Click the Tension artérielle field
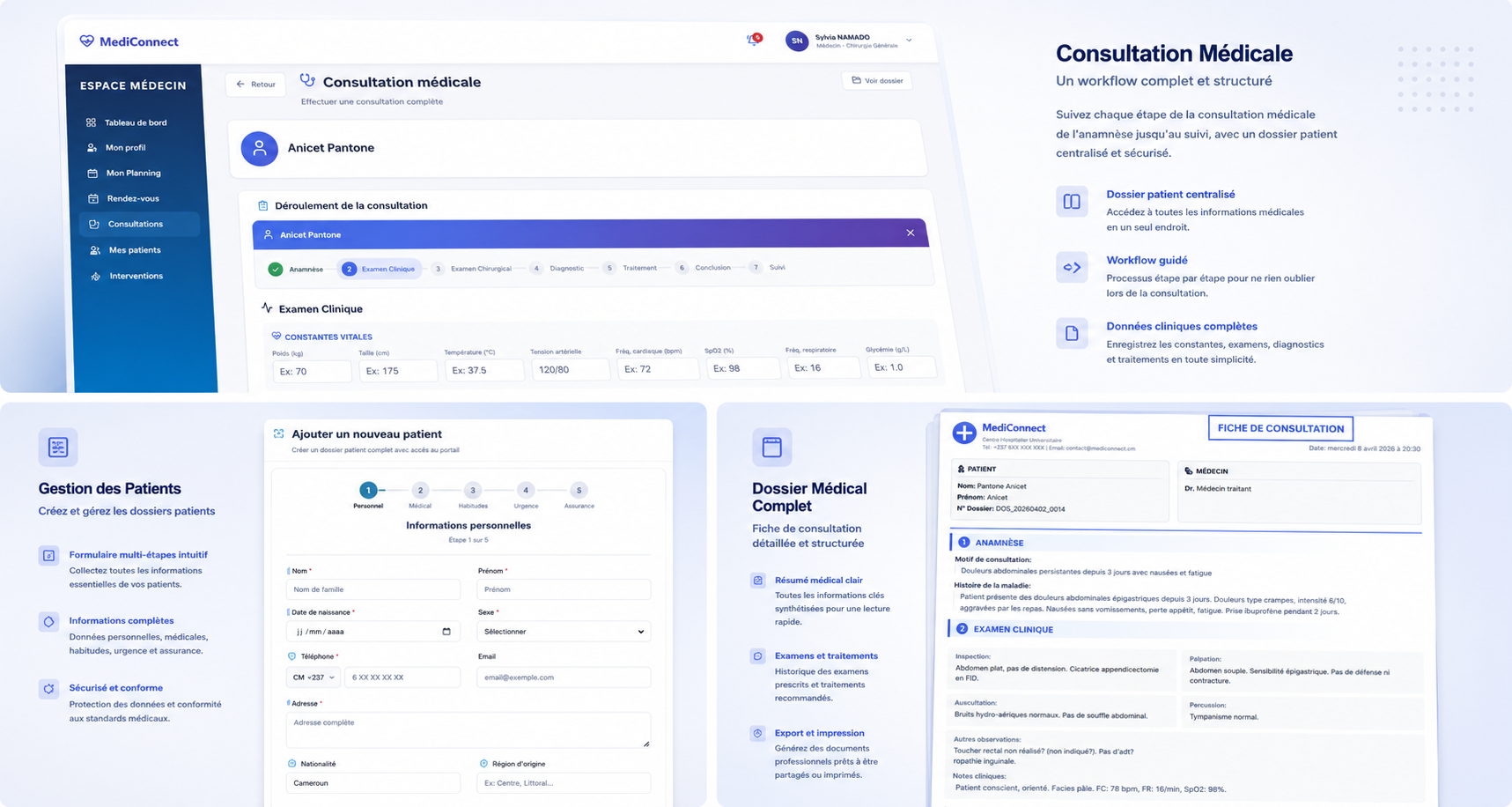This screenshot has width=1512, height=807. click(571, 369)
